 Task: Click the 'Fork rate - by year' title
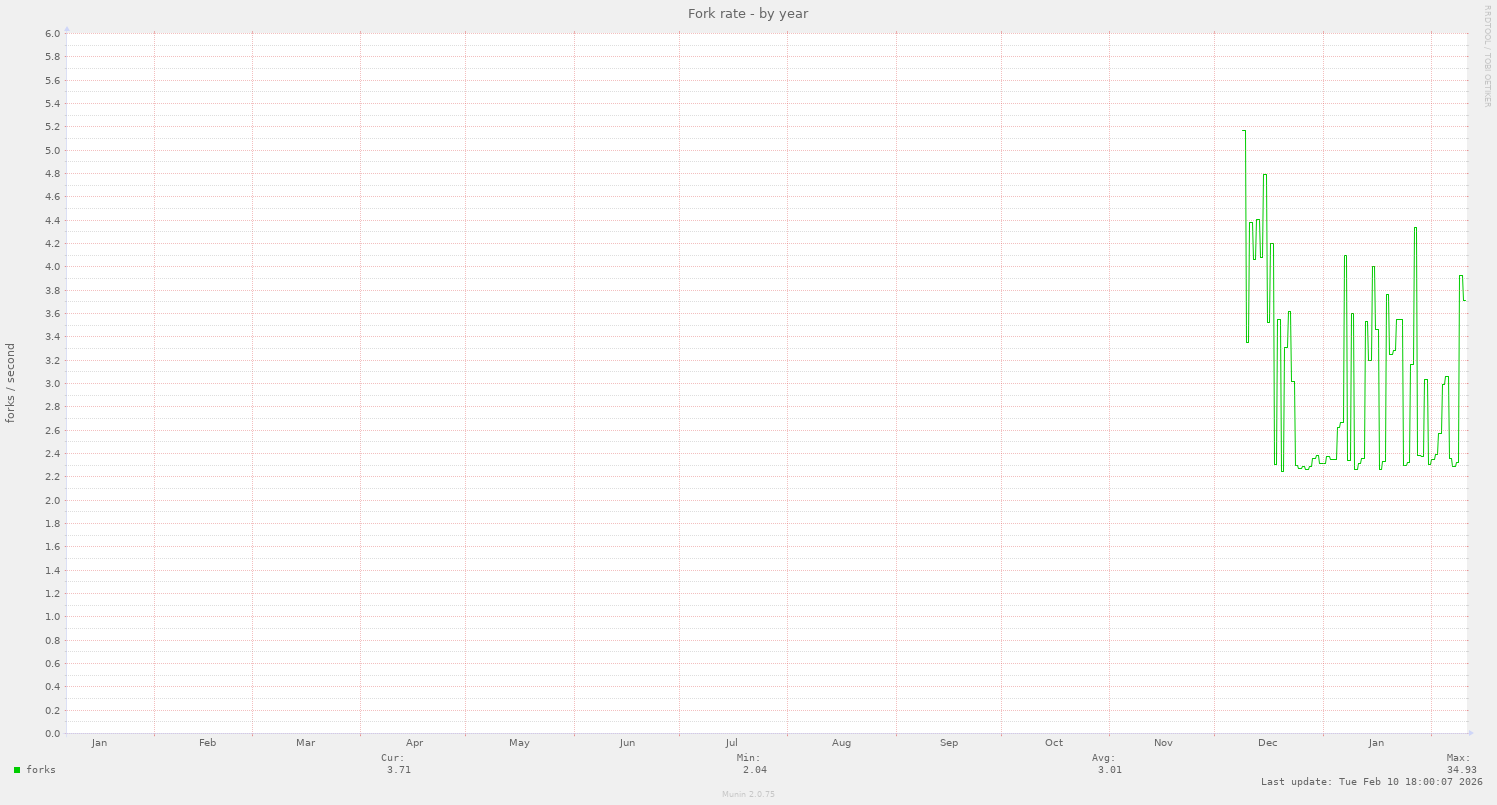click(748, 13)
